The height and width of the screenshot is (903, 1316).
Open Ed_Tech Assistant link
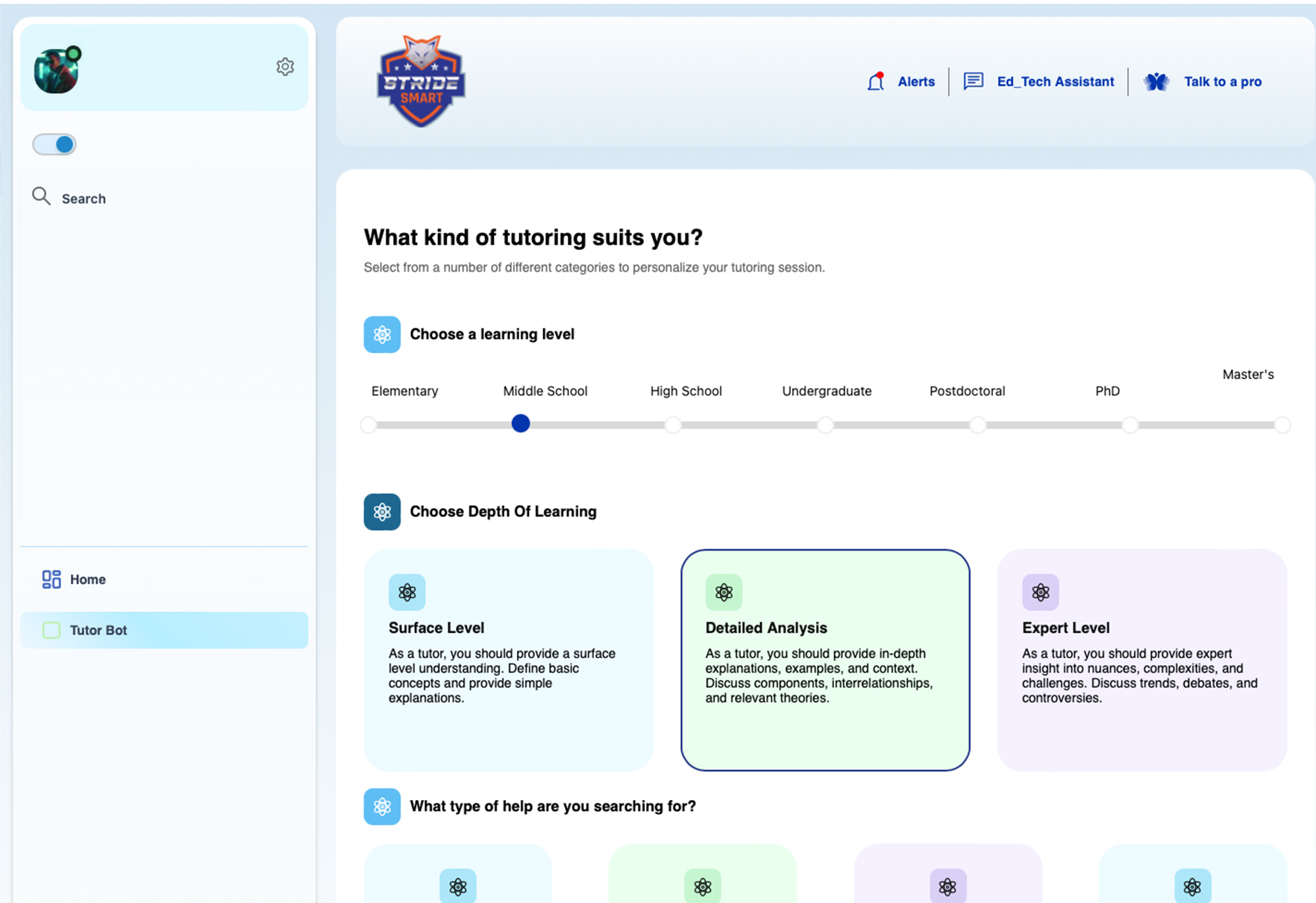click(x=1056, y=81)
